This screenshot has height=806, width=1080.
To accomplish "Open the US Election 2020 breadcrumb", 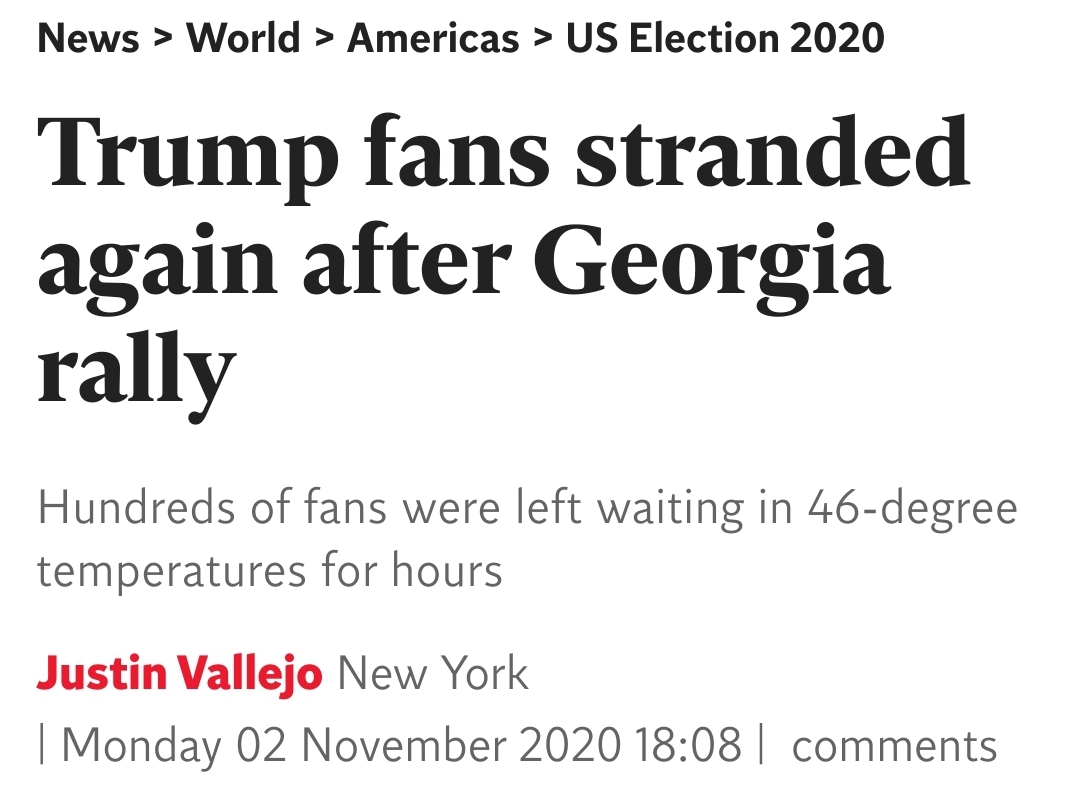I will tap(725, 38).
